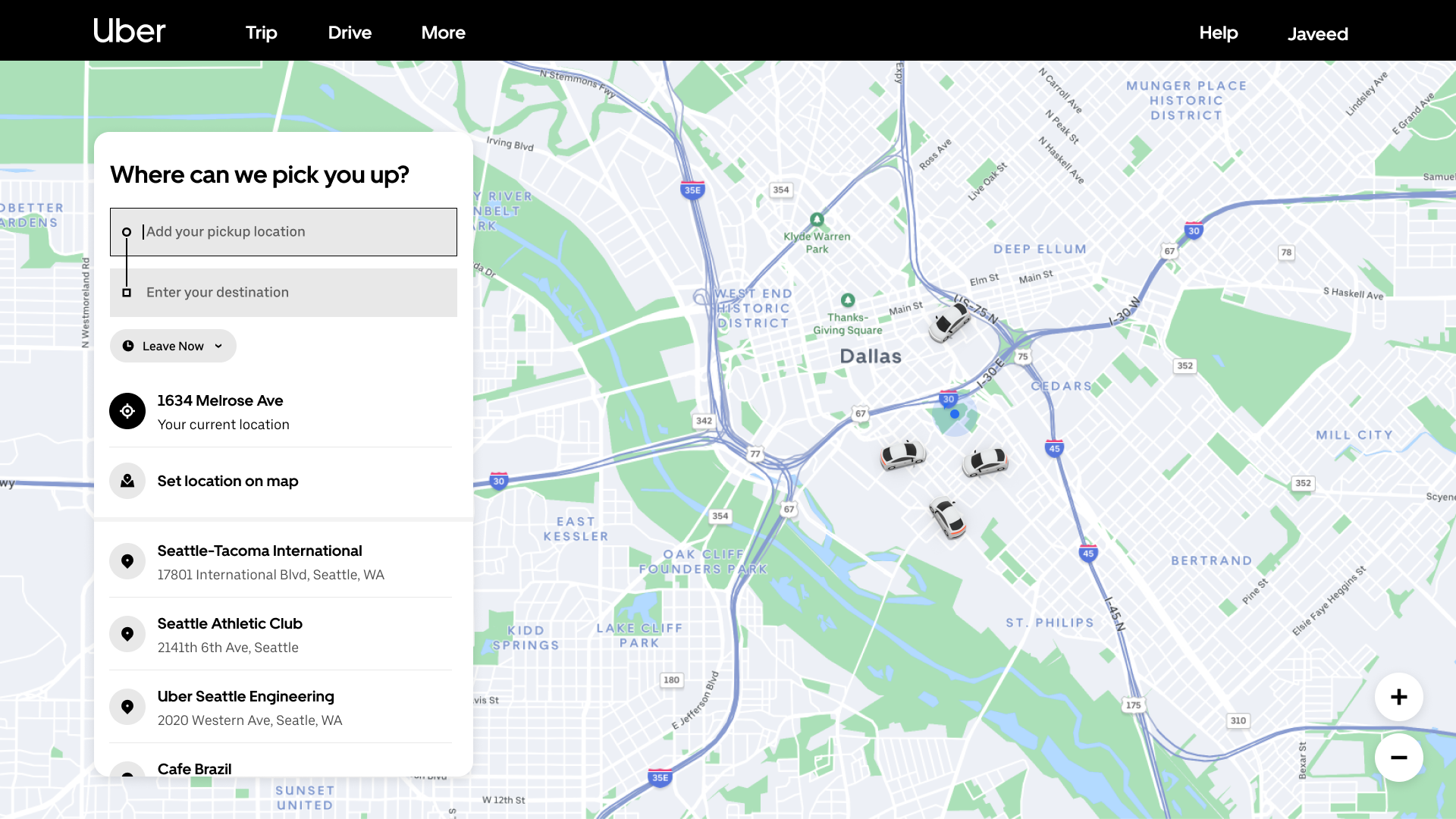Screen dimensions: 1456x819
Task: Click the pin icon for Uber Seattle Engineering
Action: 127,707
